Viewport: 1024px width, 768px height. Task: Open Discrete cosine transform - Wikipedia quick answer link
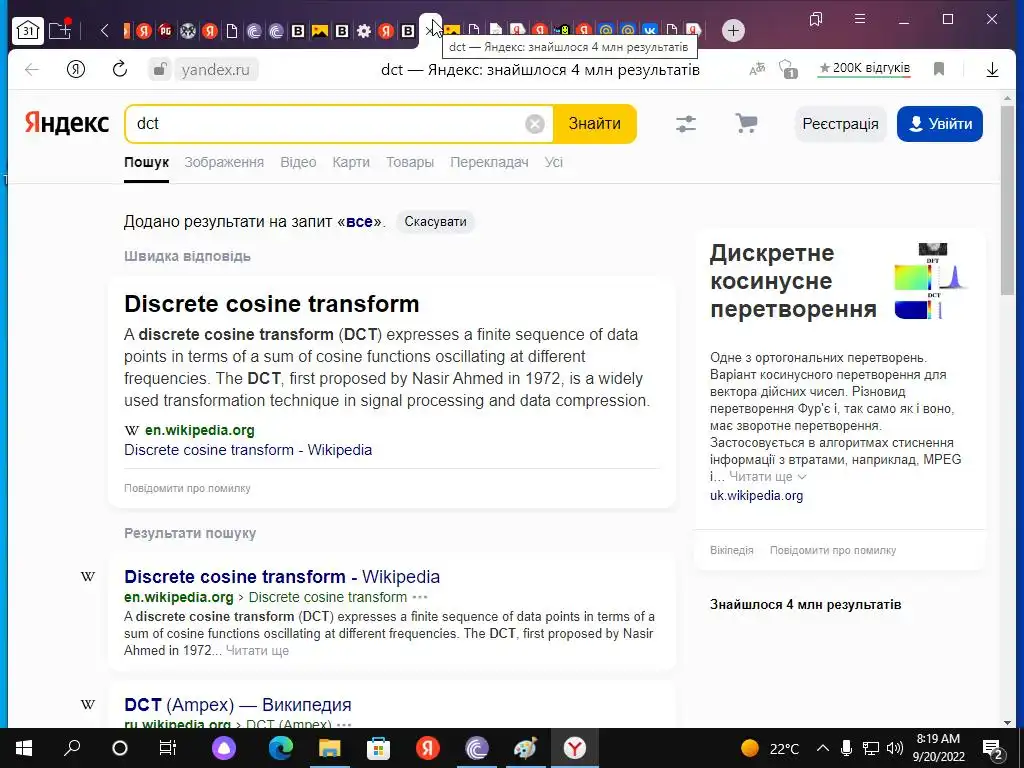click(x=248, y=450)
